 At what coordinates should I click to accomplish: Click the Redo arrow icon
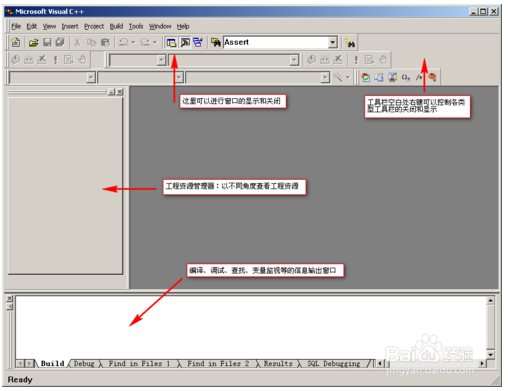[145, 42]
